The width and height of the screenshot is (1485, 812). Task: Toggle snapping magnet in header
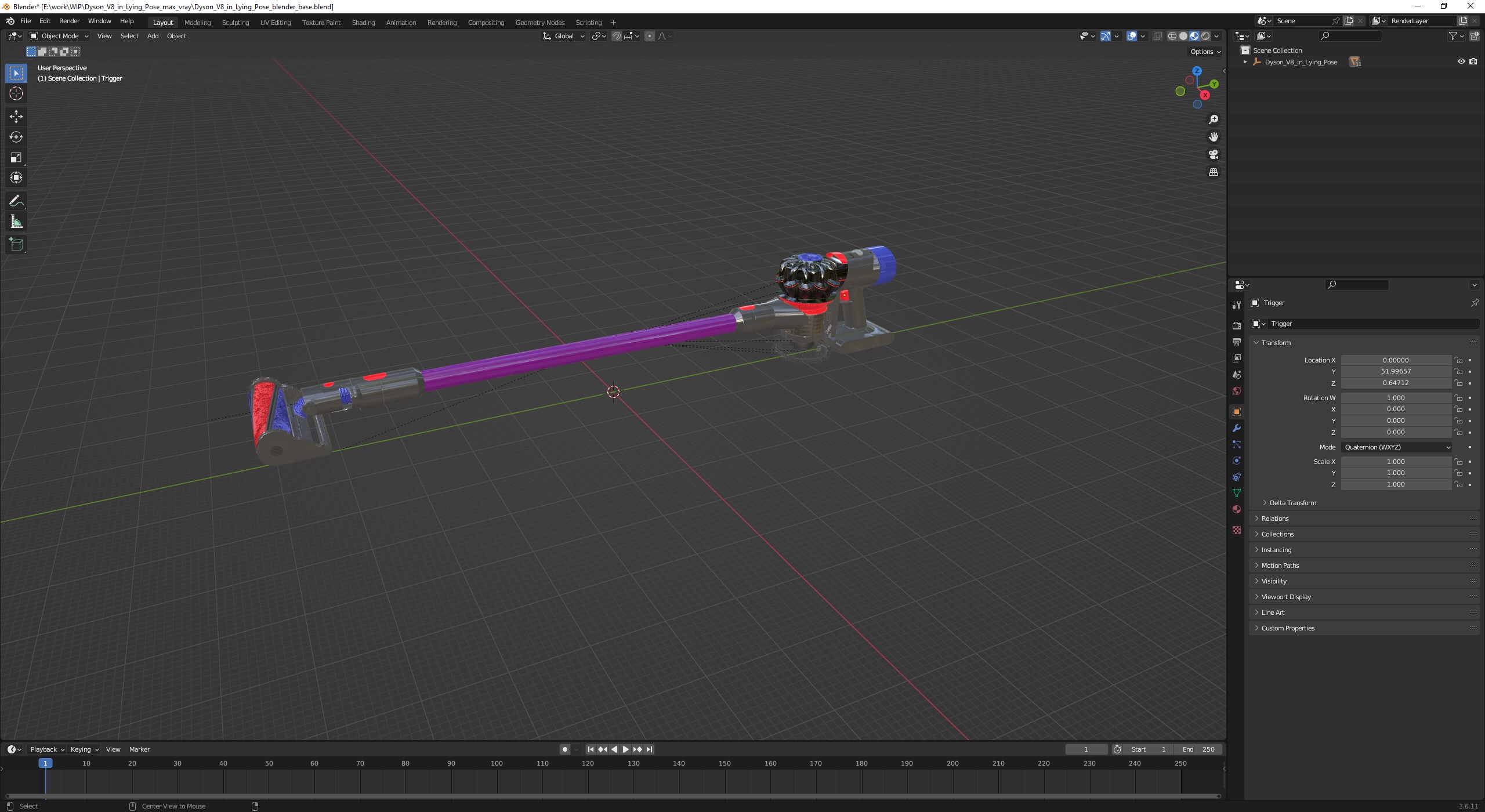617,36
